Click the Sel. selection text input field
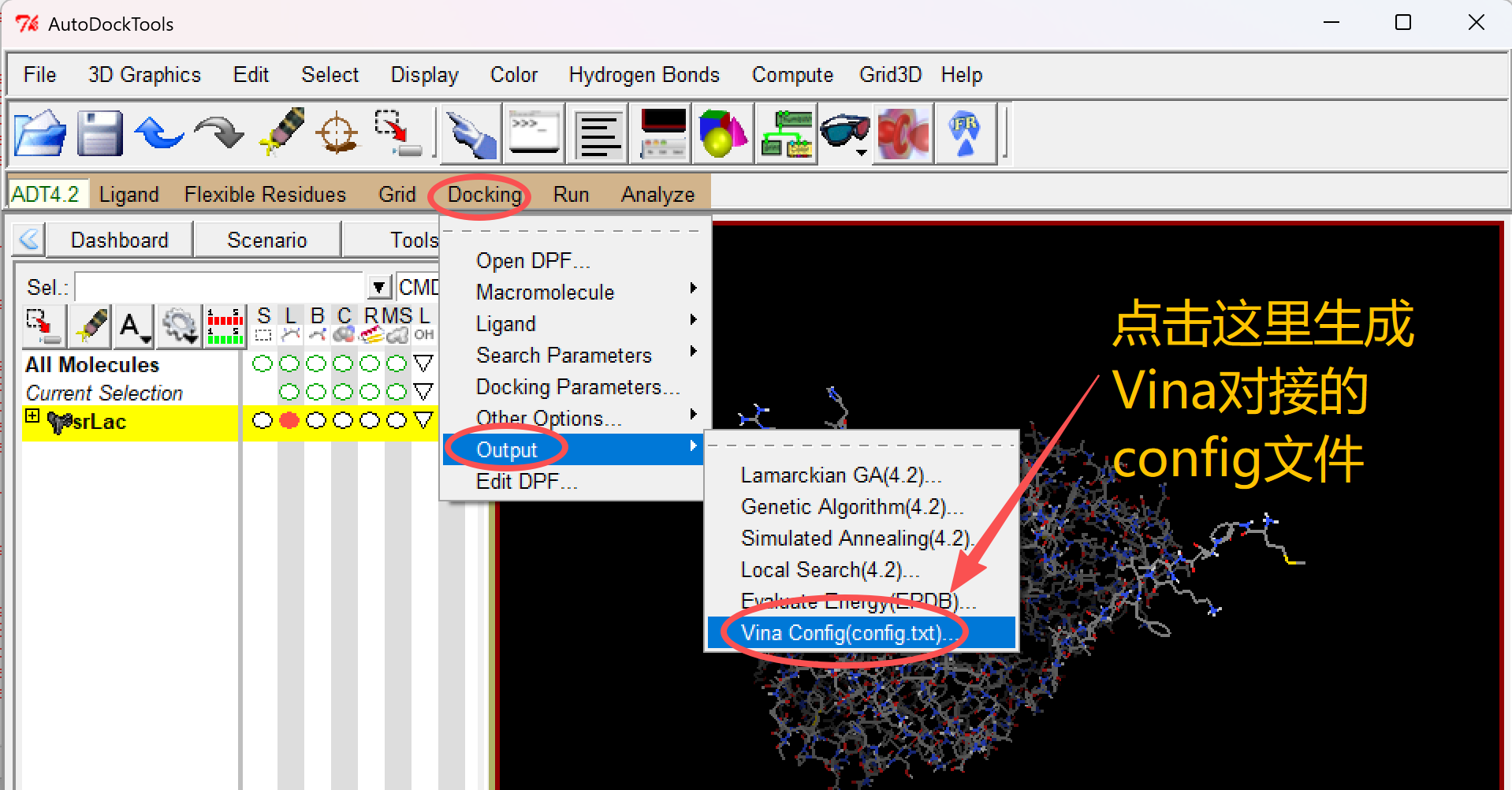 click(x=219, y=288)
